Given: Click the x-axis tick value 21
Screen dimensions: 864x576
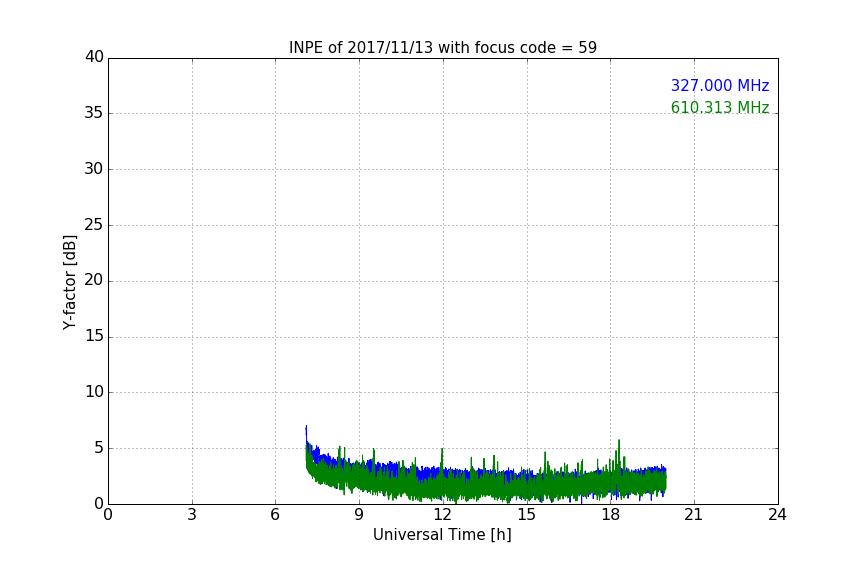Looking at the screenshot, I should (694, 515).
